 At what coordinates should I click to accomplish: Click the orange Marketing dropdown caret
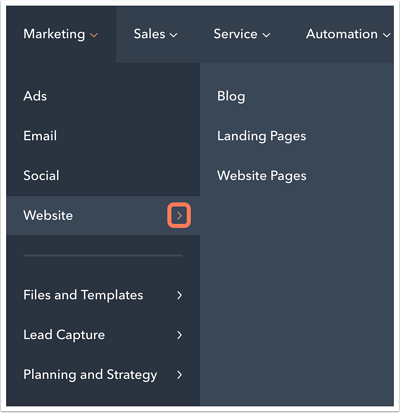point(94,35)
